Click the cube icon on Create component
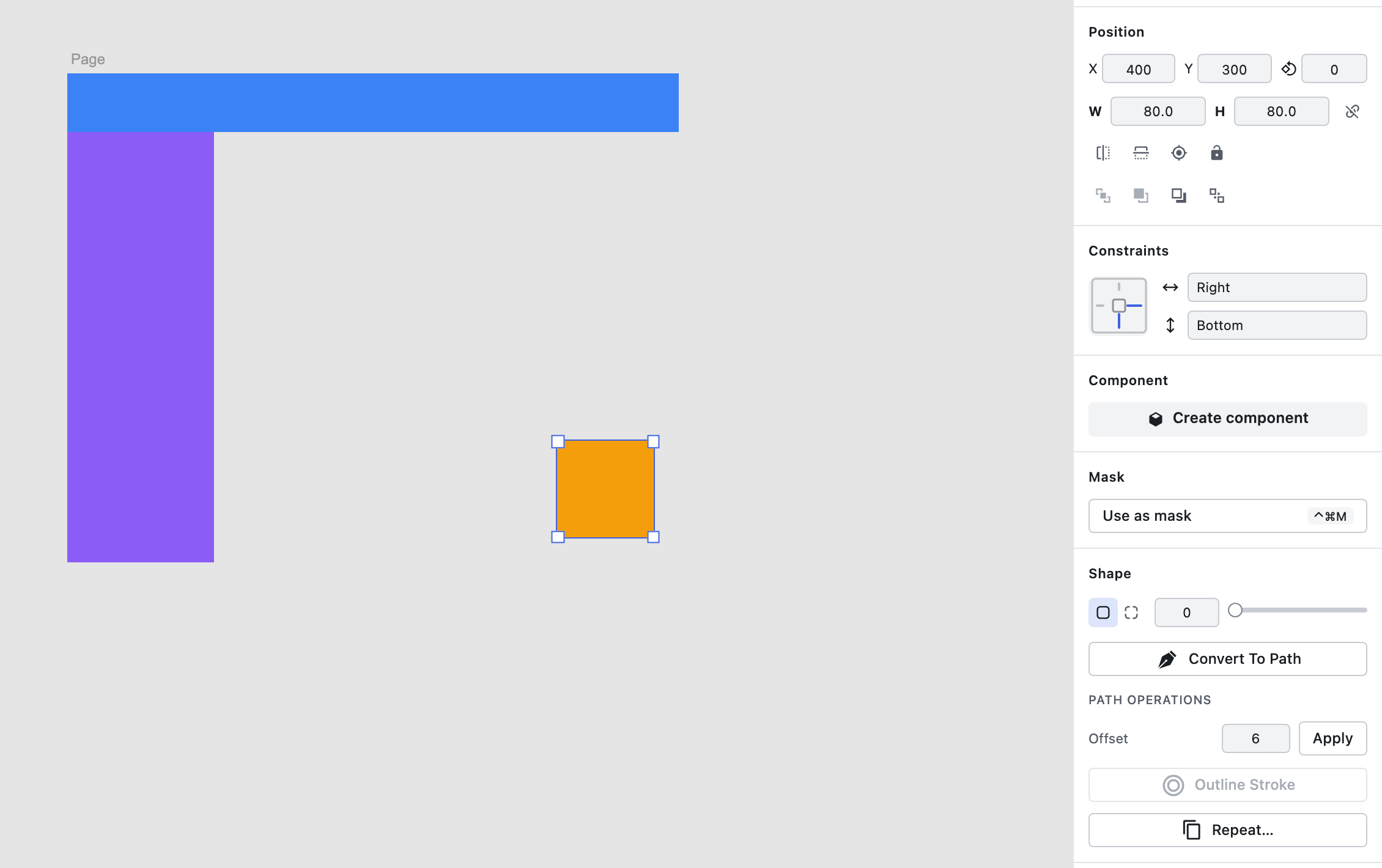 click(1155, 419)
